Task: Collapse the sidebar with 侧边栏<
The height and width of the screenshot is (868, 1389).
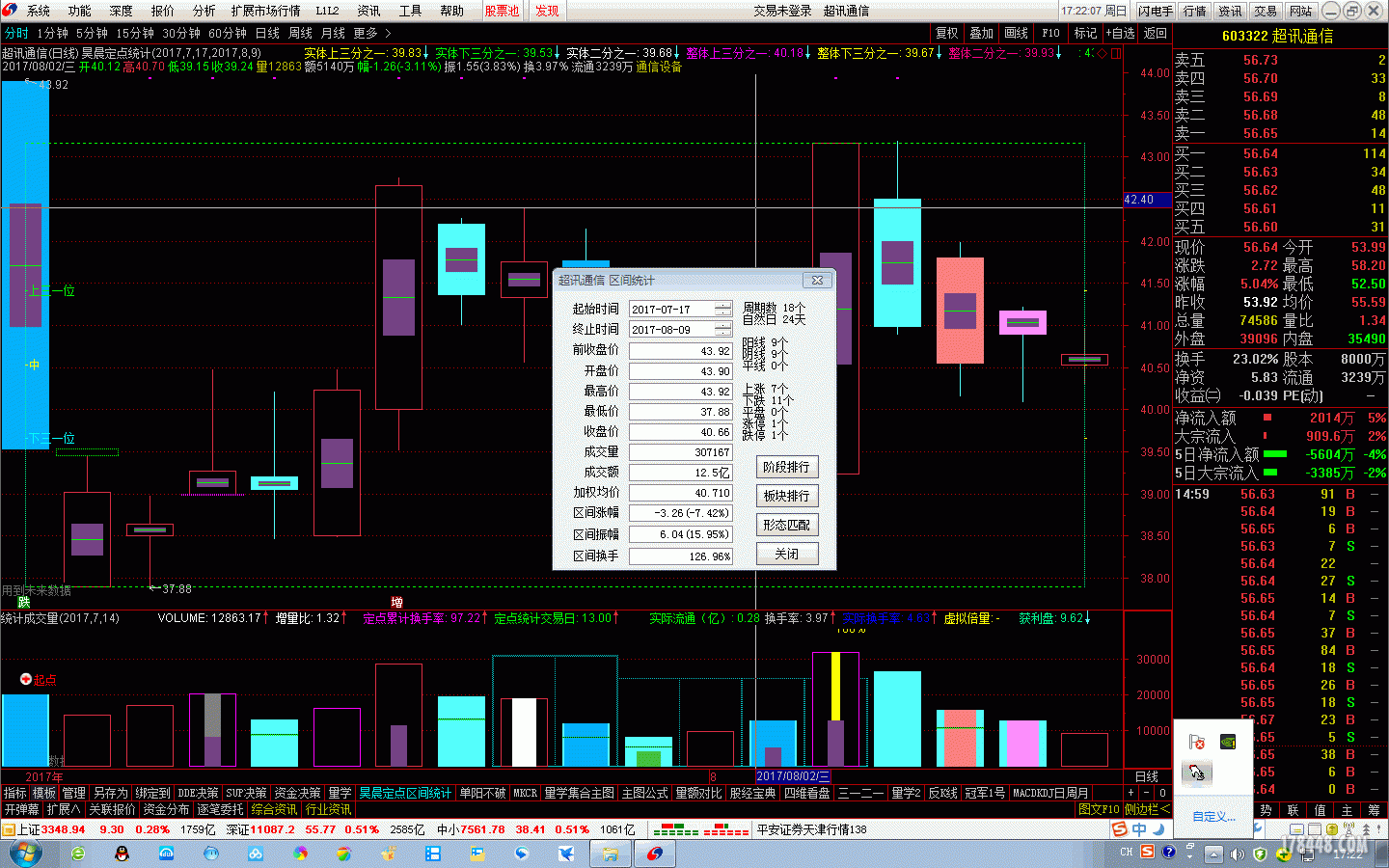Action: (1147, 809)
